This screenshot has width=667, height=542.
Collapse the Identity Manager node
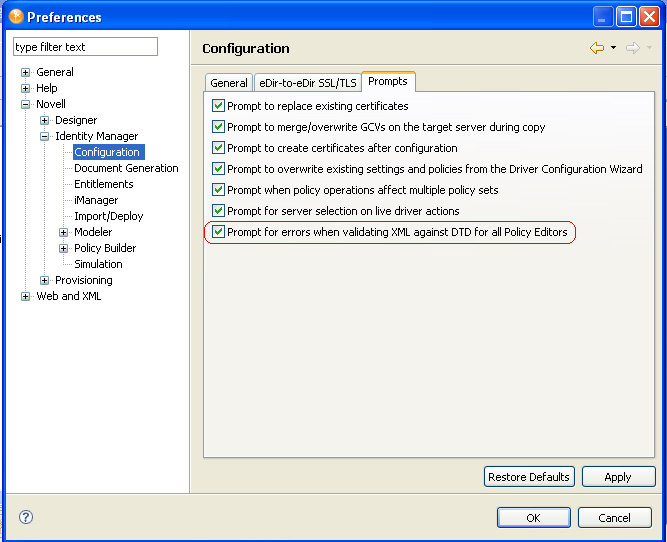(44, 137)
